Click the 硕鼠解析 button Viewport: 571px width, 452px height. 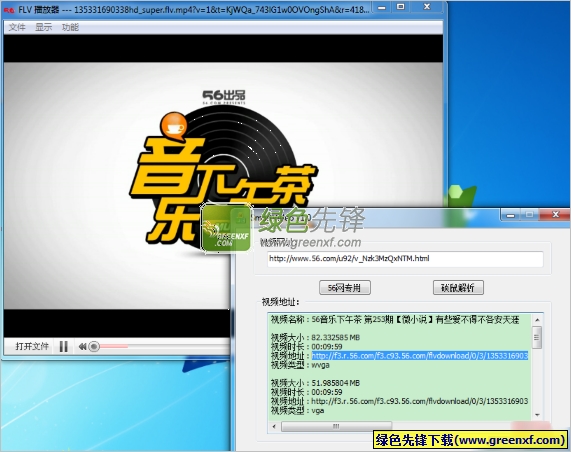point(458,288)
